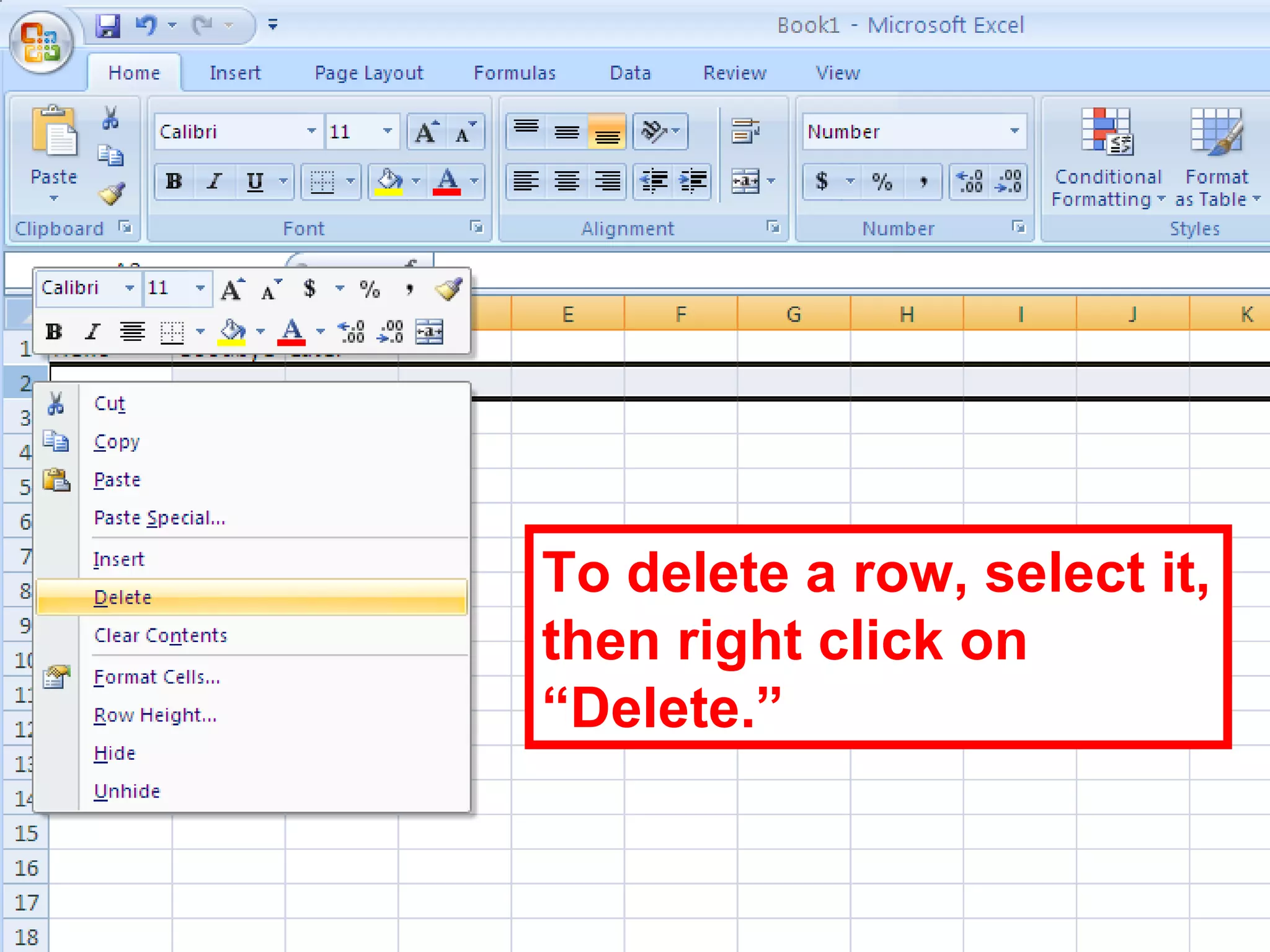Click ribbon Decrease Indent icon
This screenshot has height=952, width=1270.
[x=654, y=182]
